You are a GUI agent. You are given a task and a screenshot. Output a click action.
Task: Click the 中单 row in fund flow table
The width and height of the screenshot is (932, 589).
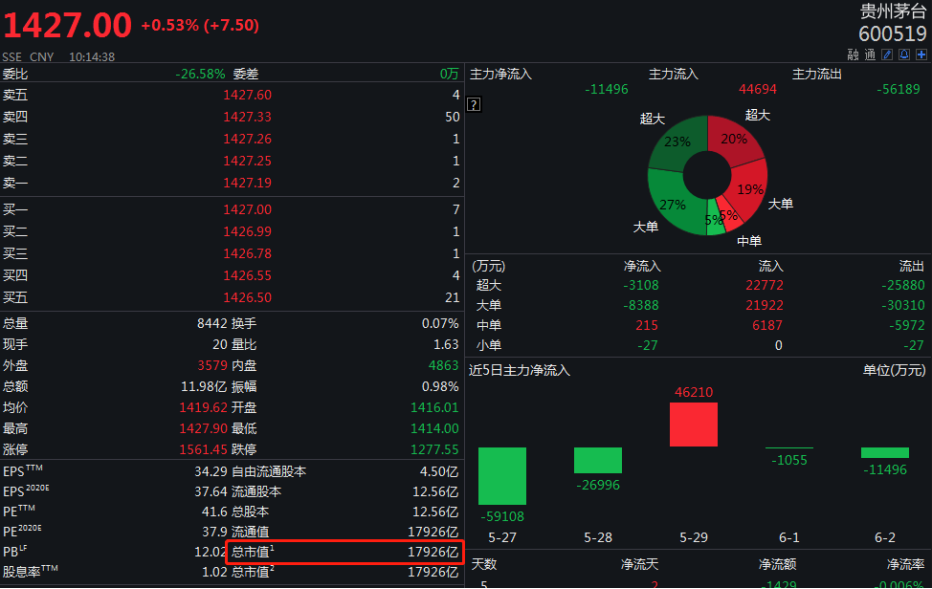coord(699,325)
